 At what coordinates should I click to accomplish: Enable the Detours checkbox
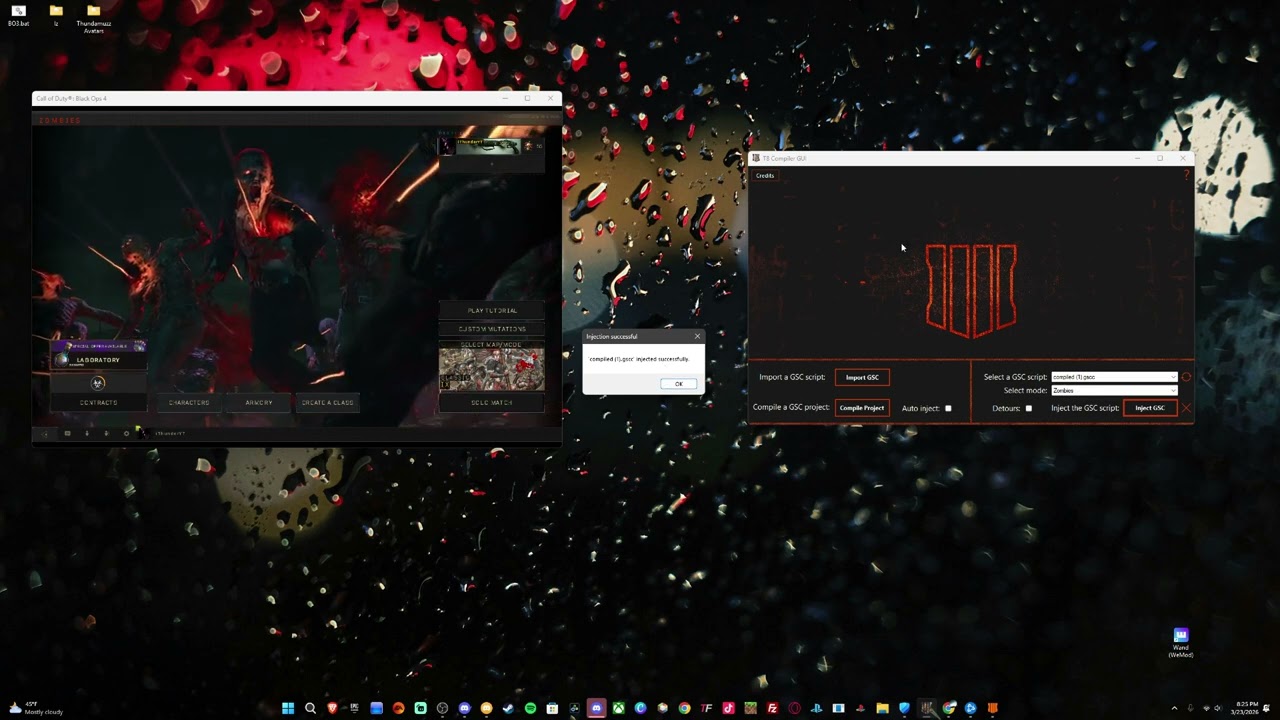coord(1028,408)
